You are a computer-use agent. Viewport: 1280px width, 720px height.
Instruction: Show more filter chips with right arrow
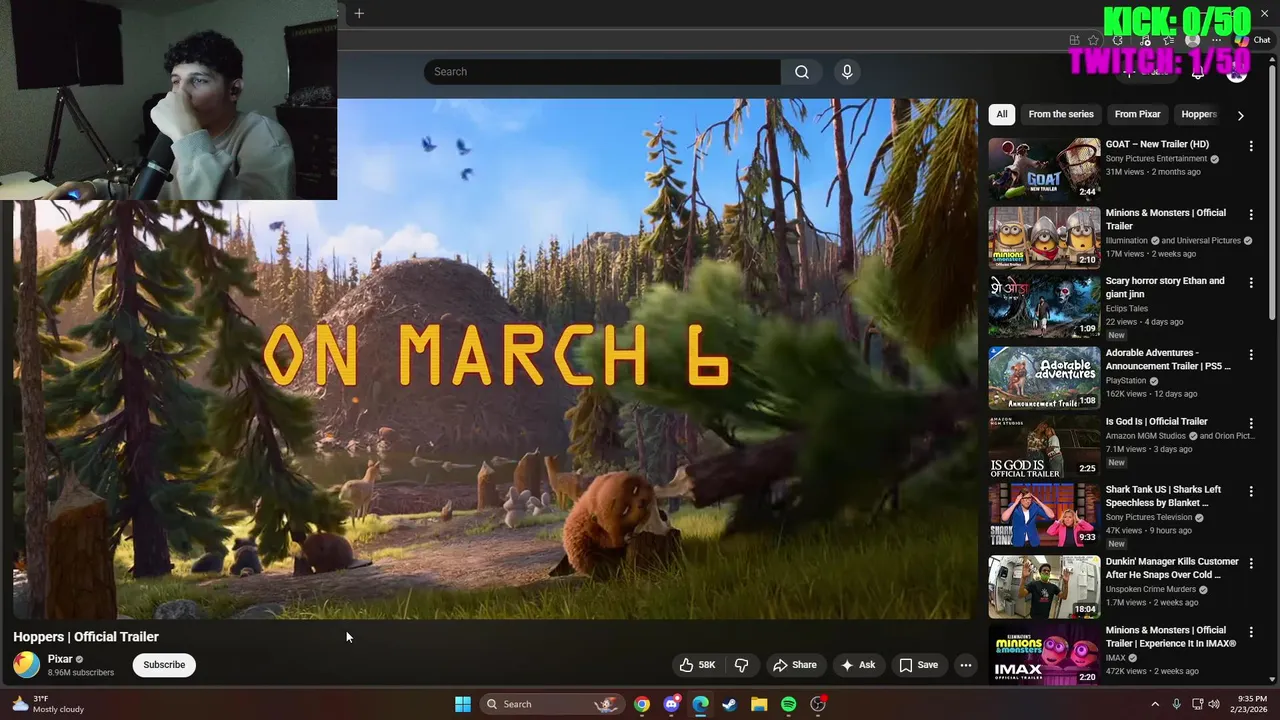pyautogui.click(x=1240, y=115)
